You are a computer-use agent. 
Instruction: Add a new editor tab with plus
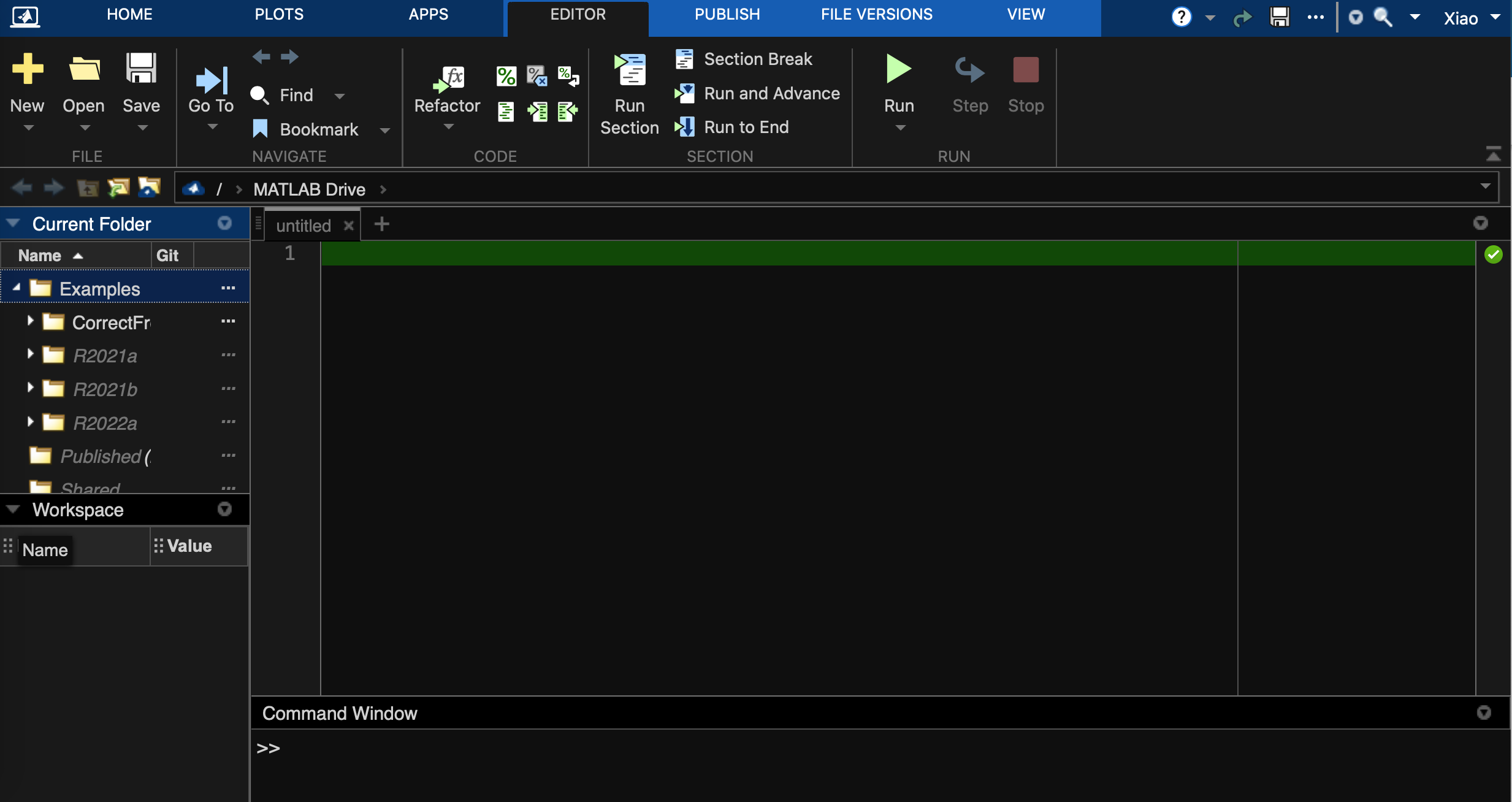(x=381, y=224)
